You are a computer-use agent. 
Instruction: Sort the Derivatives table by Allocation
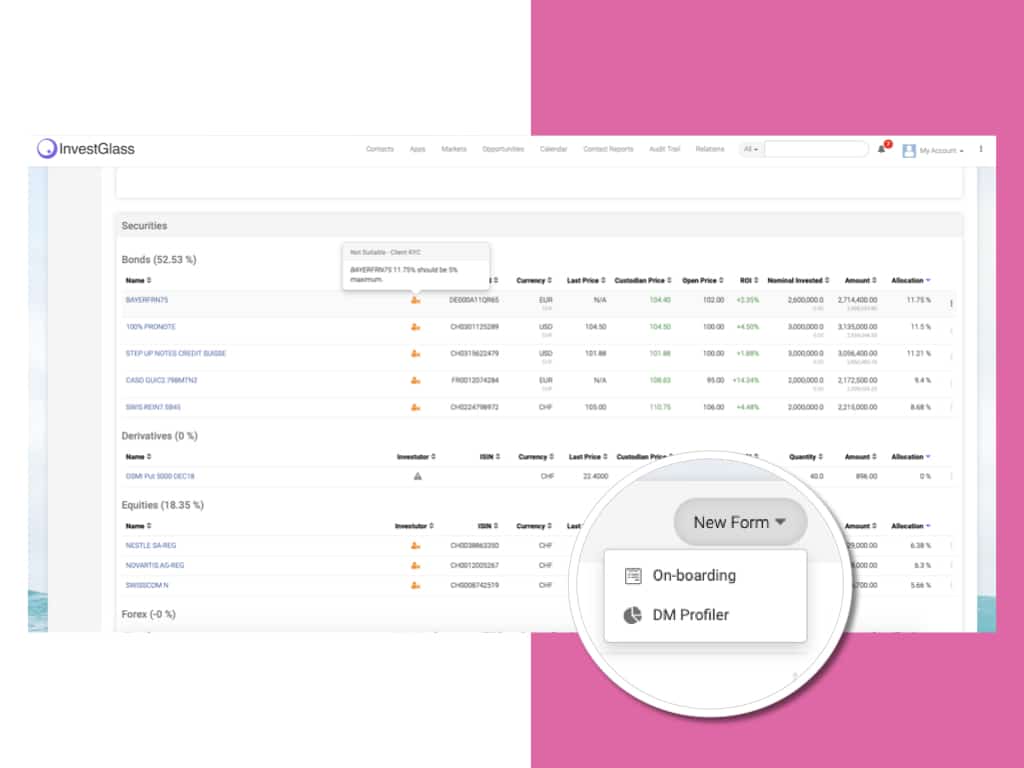tap(910, 457)
